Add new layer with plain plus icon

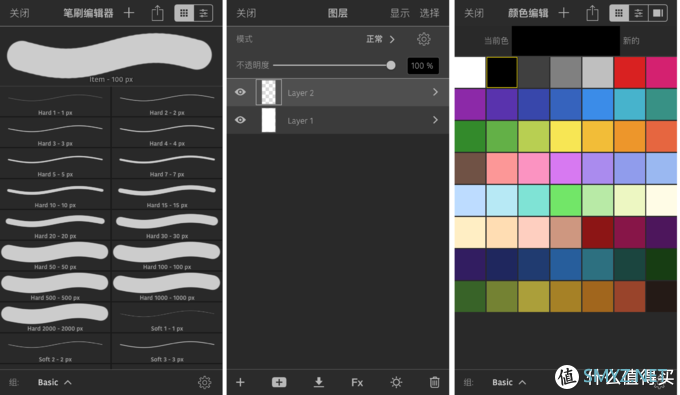point(240,382)
